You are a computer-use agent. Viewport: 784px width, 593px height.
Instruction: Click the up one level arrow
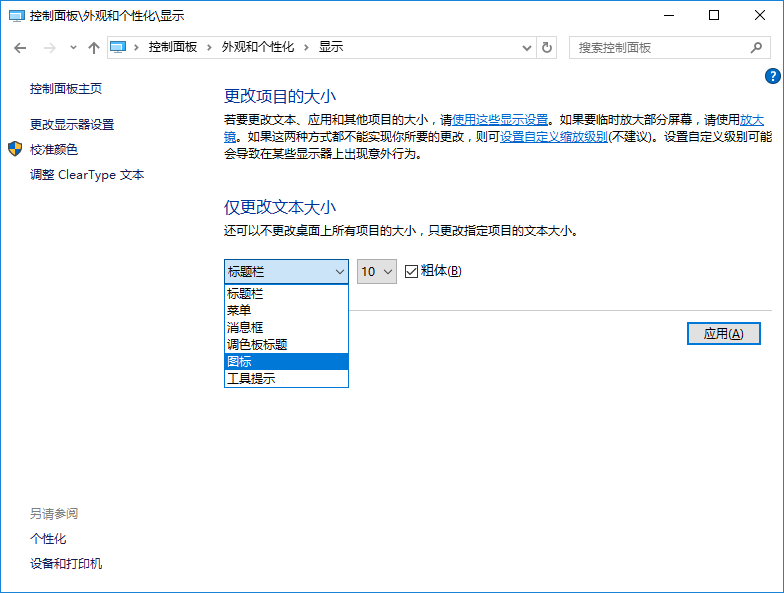click(x=94, y=48)
